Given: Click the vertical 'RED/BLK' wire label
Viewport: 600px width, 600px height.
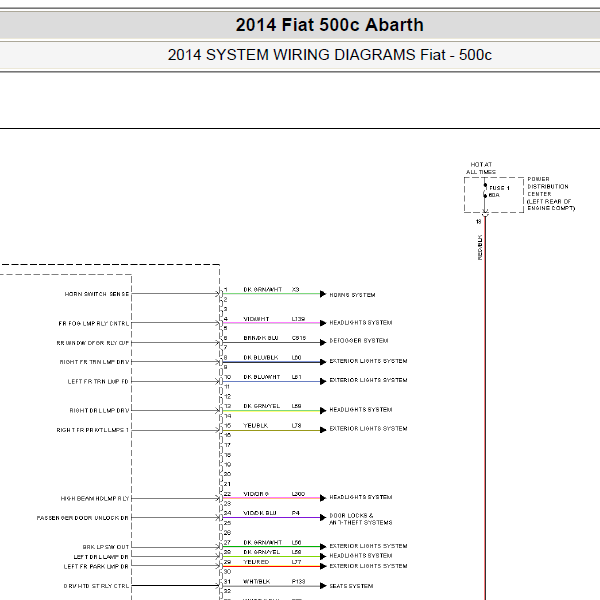Looking at the screenshot, I should click(x=480, y=248).
